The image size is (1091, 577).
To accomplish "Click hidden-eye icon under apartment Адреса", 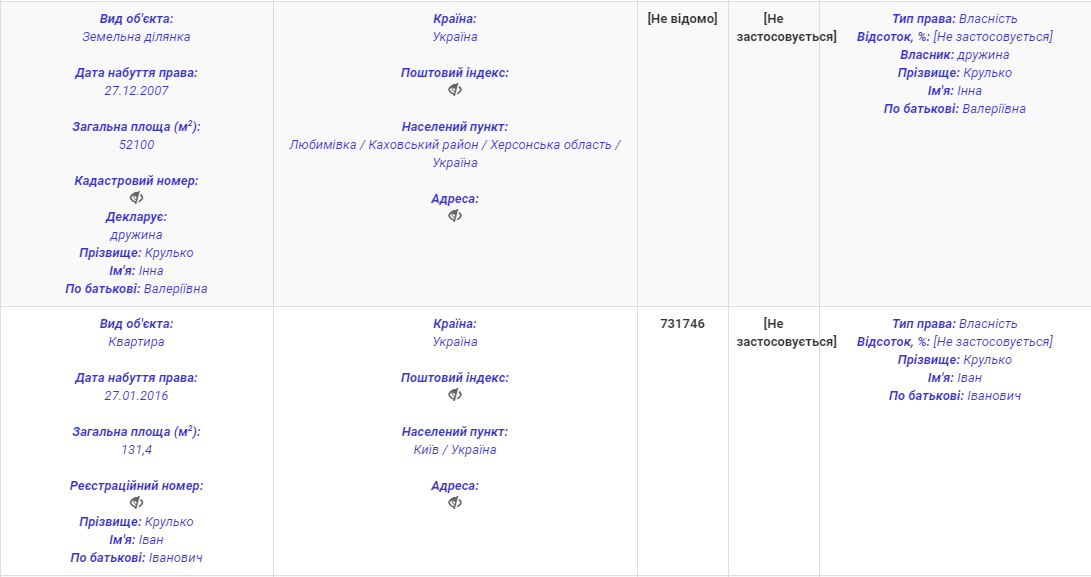I will point(455,503).
